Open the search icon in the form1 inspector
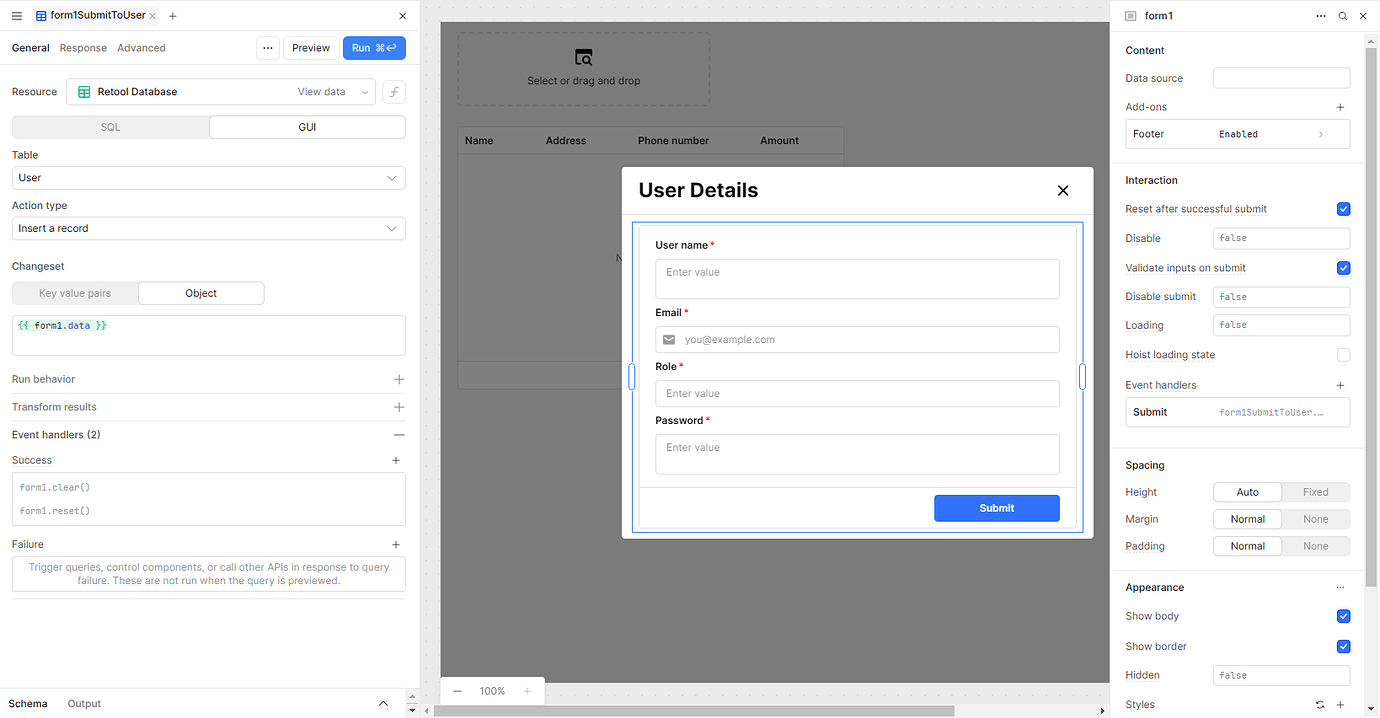This screenshot has height=718, width=1380. click(1342, 15)
